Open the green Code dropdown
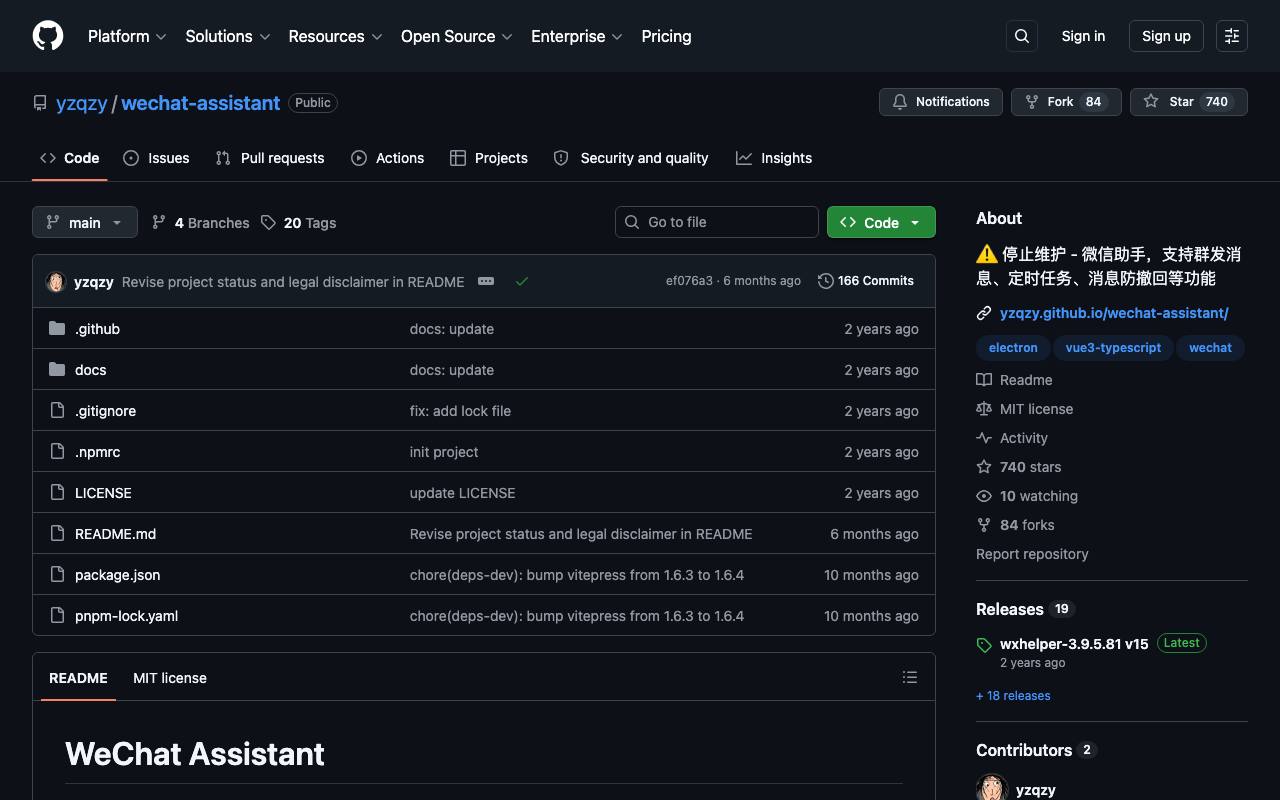The height and width of the screenshot is (800, 1280). pos(881,222)
